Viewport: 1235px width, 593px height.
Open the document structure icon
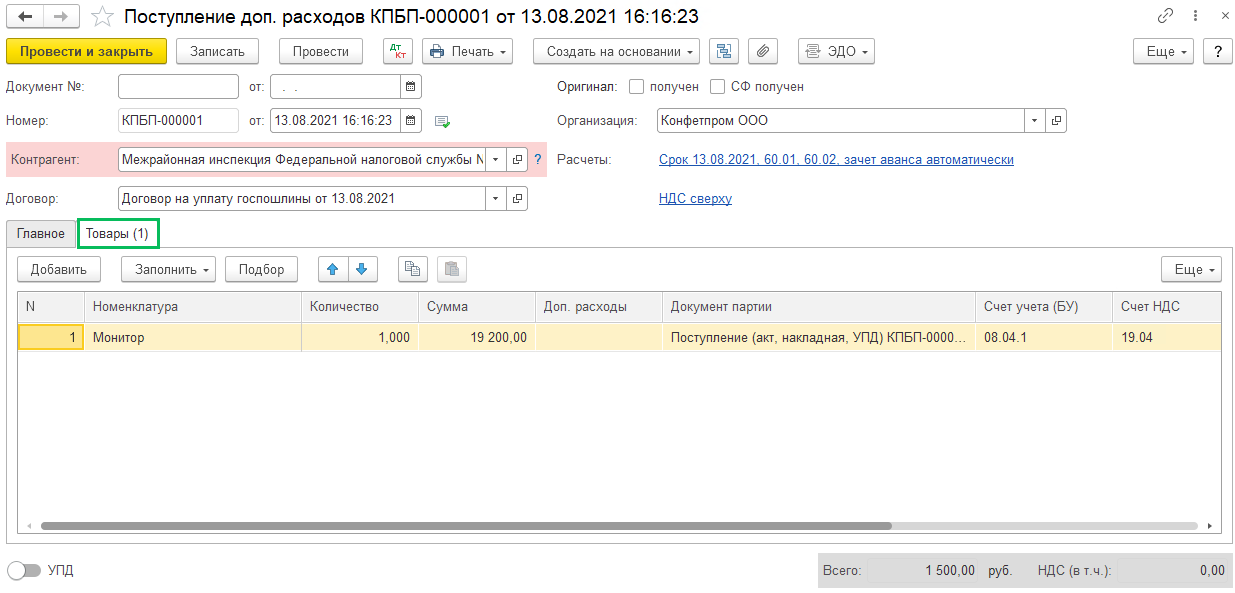tap(723, 51)
